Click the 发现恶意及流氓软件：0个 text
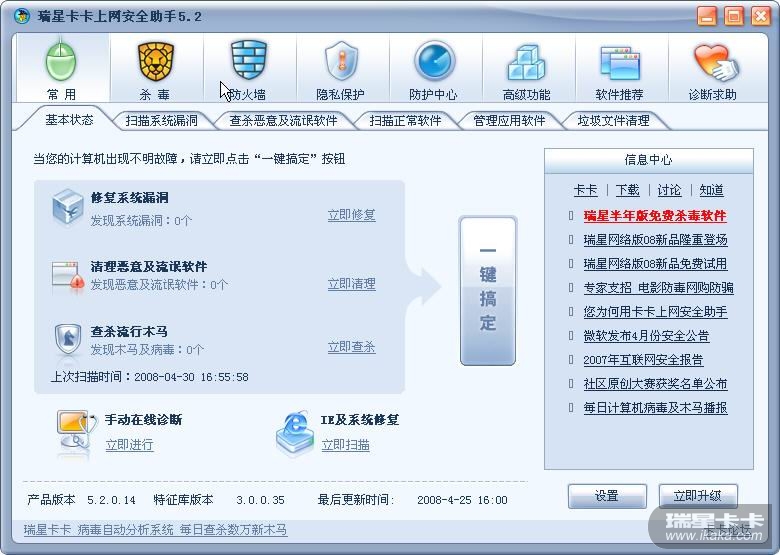 [159, 284]
